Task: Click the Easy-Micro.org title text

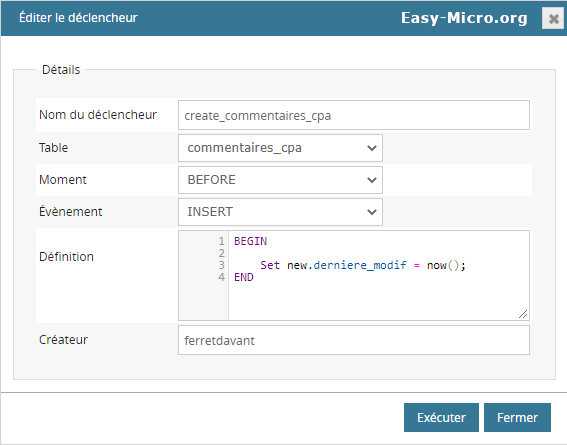Action: [x=464, y=18]
